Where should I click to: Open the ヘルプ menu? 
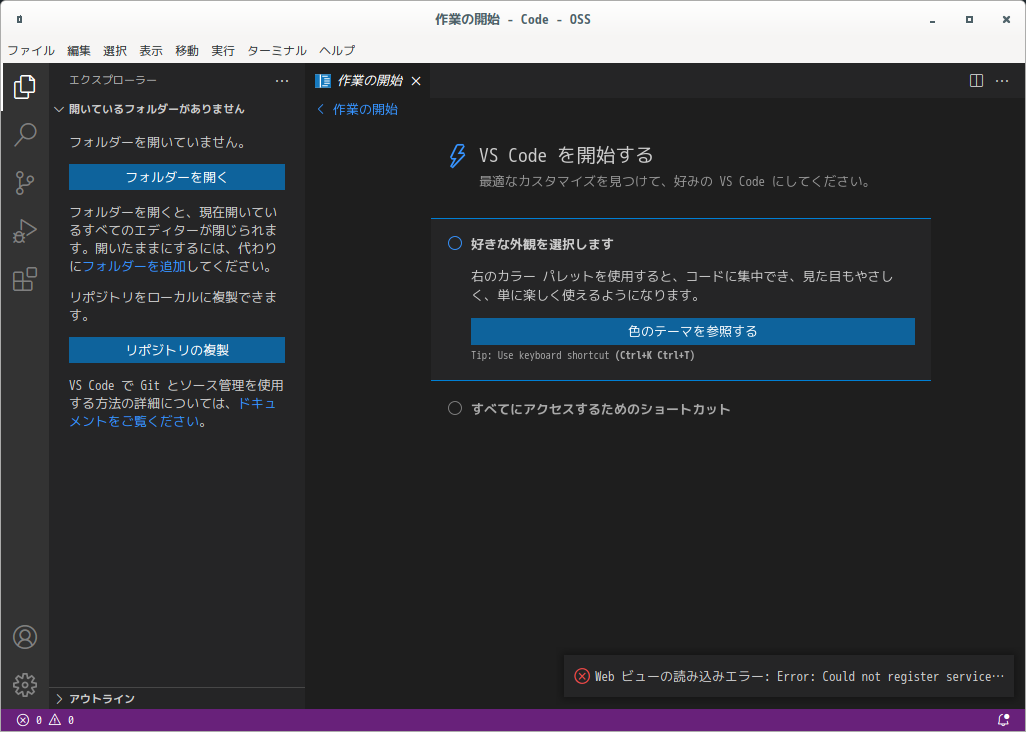click(x=337, y=50)
